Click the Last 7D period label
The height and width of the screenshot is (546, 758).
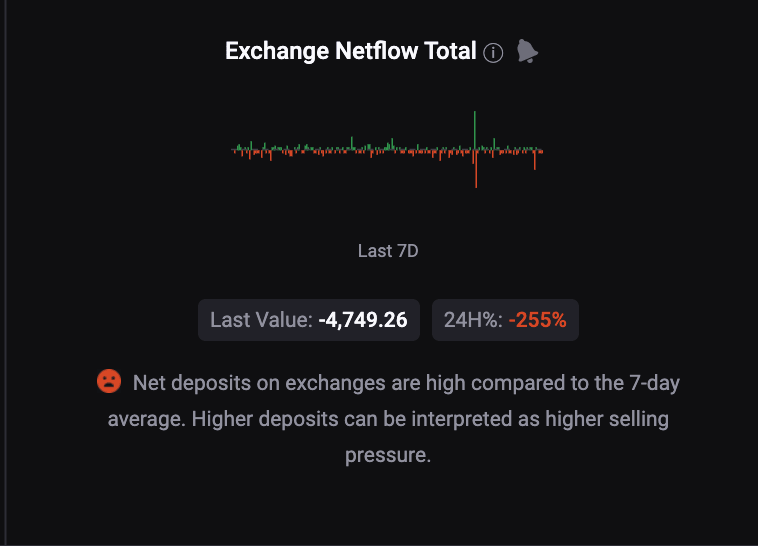pyautogui.click(x=388, y=251)
